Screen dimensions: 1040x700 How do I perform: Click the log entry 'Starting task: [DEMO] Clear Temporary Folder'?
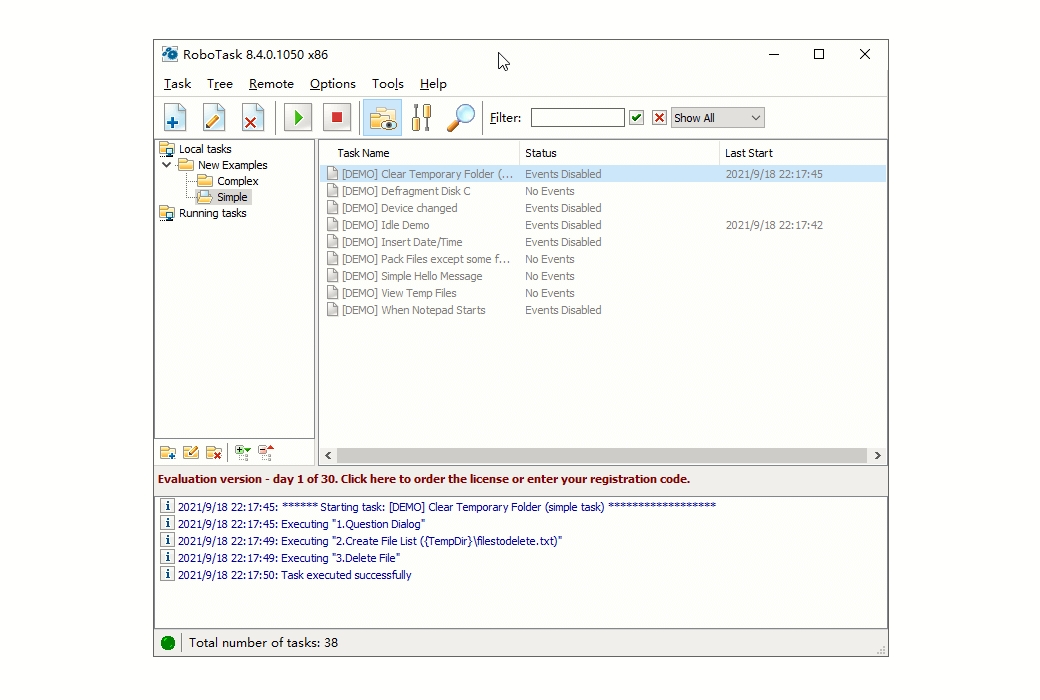(x=447, y=507)
